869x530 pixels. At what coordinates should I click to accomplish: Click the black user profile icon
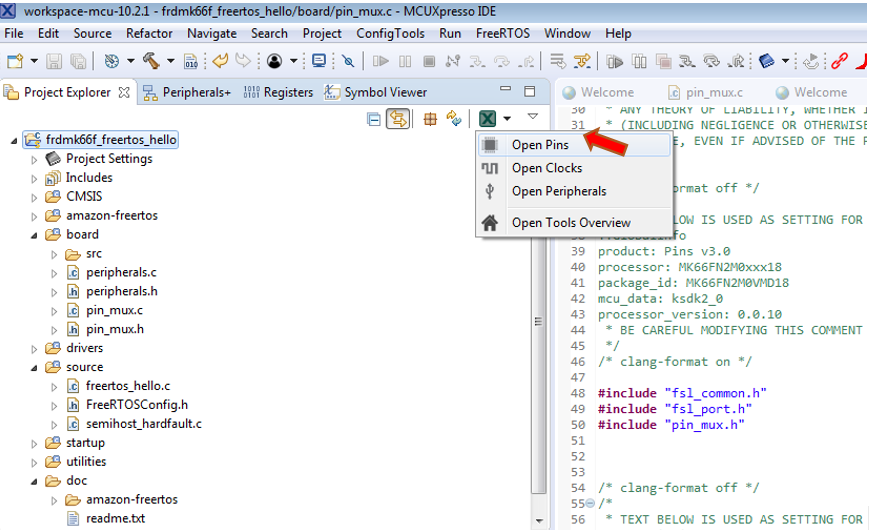(x=274, y=61)
